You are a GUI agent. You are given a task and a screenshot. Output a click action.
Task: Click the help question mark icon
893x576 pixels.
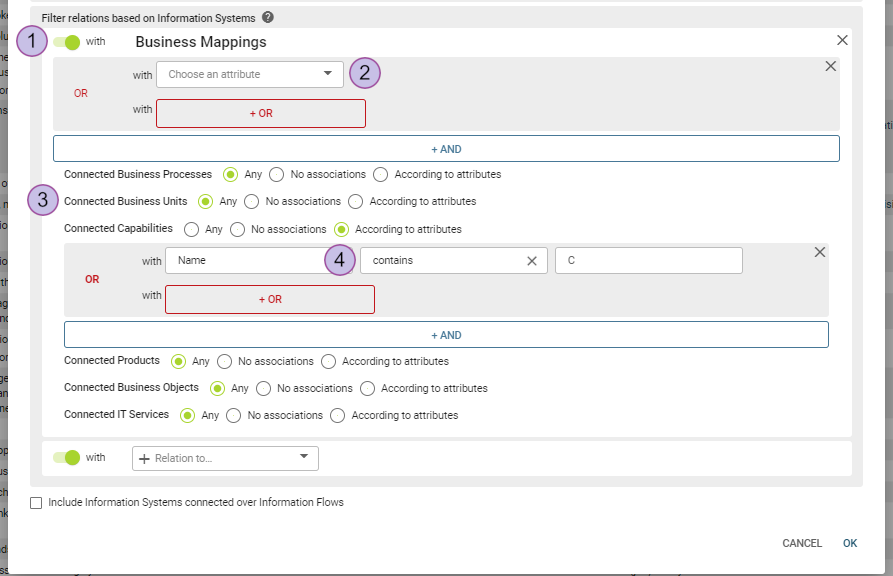(x=267, y=18)
